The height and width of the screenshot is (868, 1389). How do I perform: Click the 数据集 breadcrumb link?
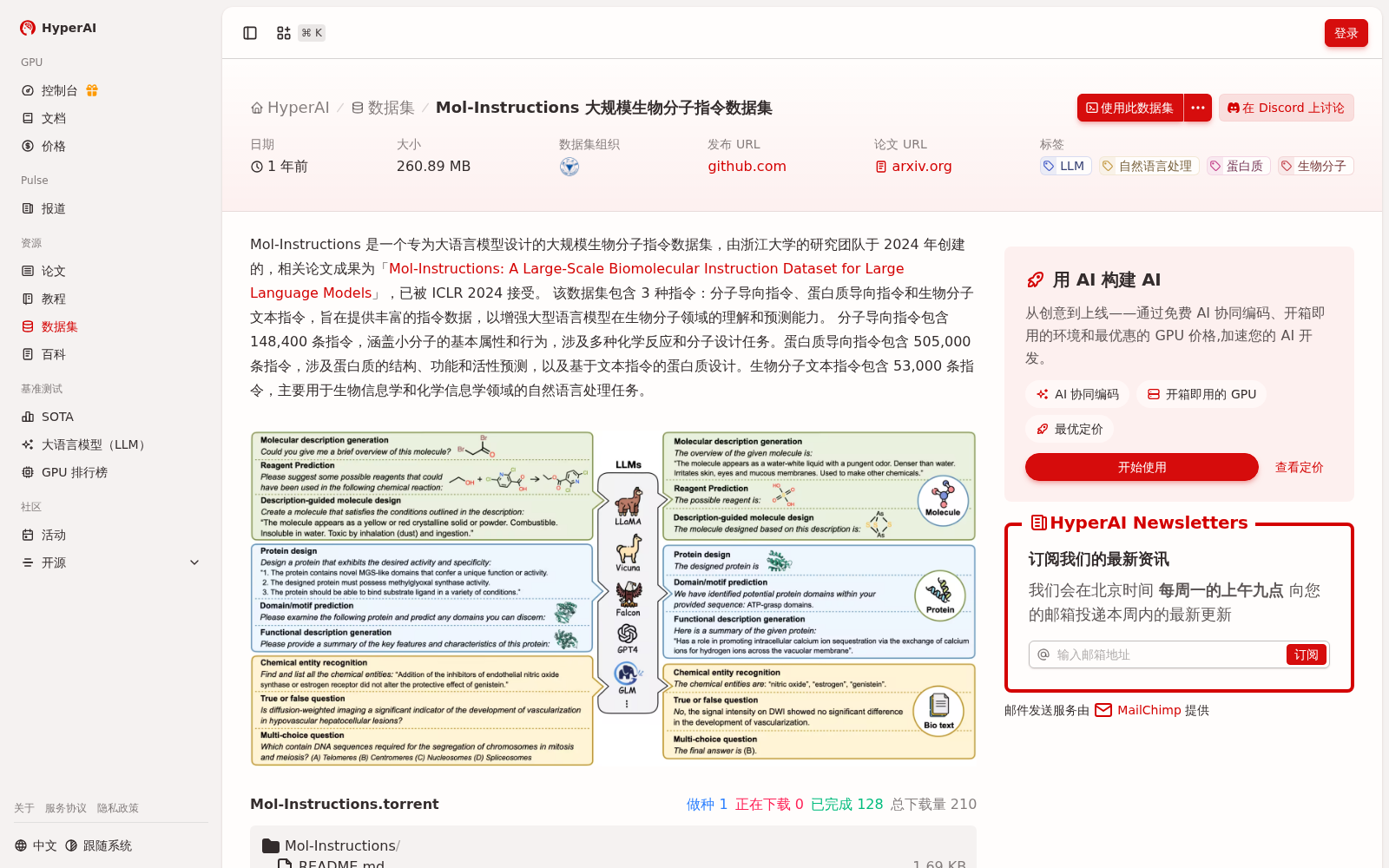point(383,108)
